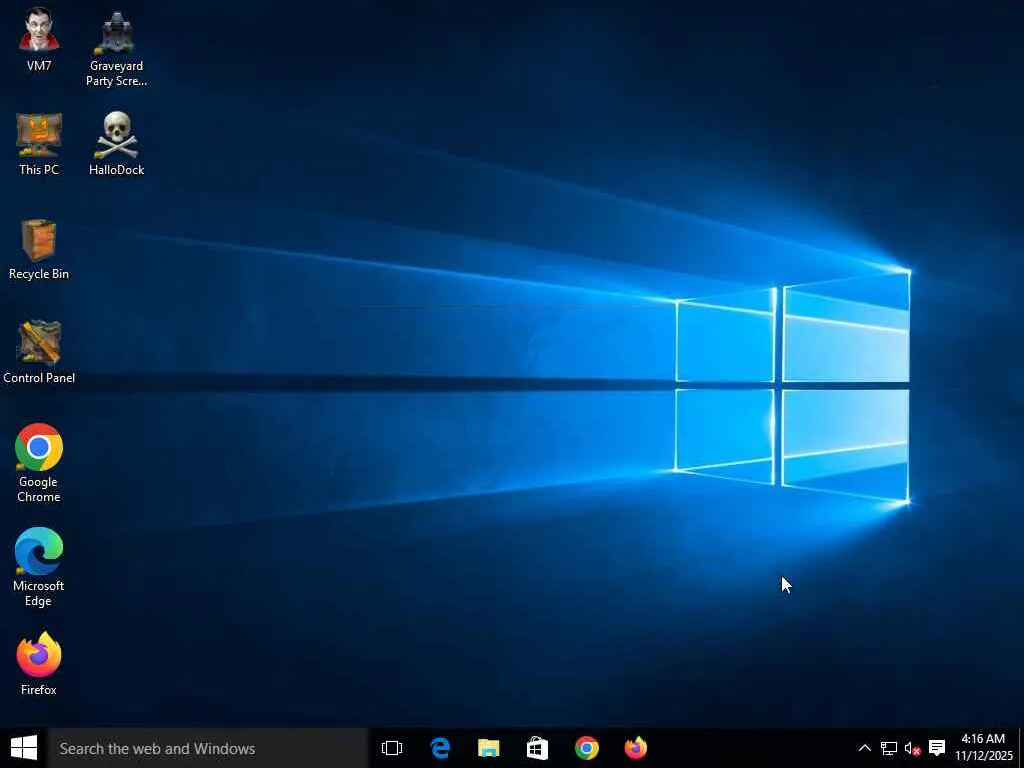The image size is (1024, 768).
Task: Open the taskbar clock showing 4:16 AM
Action: [x=984, y=747]
